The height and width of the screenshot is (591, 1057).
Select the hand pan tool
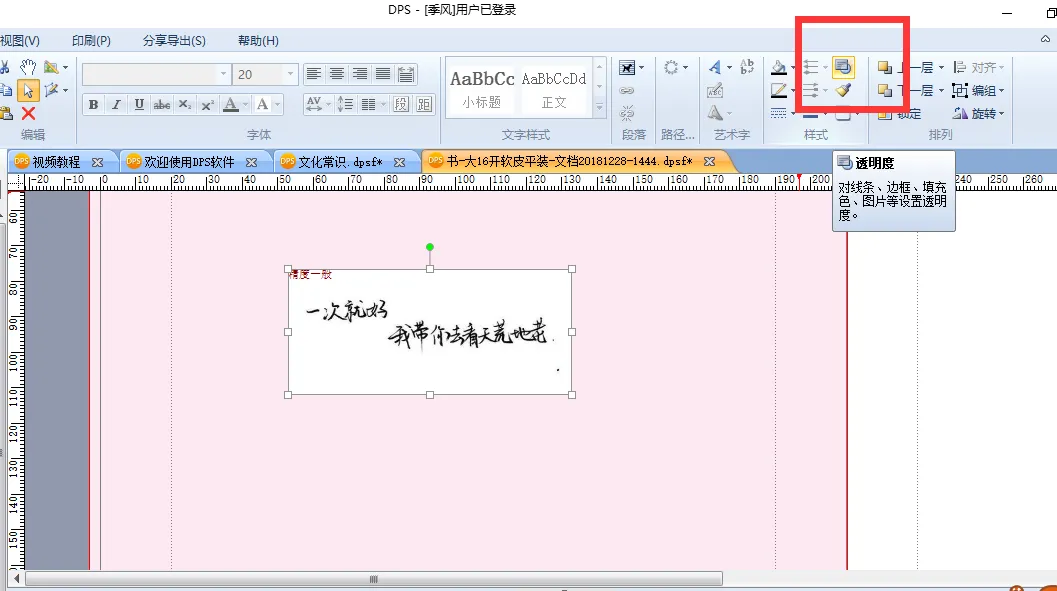(28, 67)
